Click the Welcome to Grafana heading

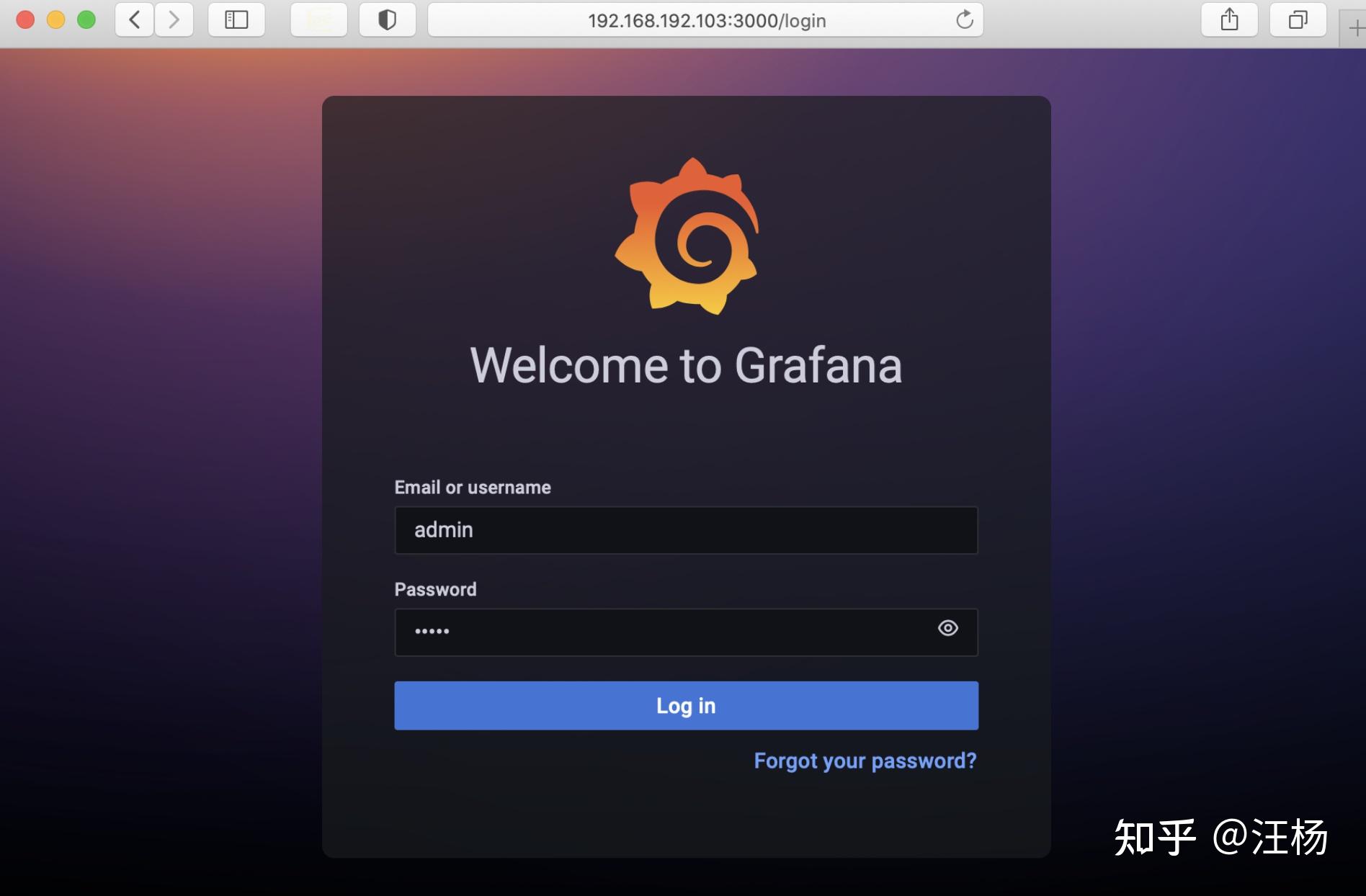click(686, 365)
